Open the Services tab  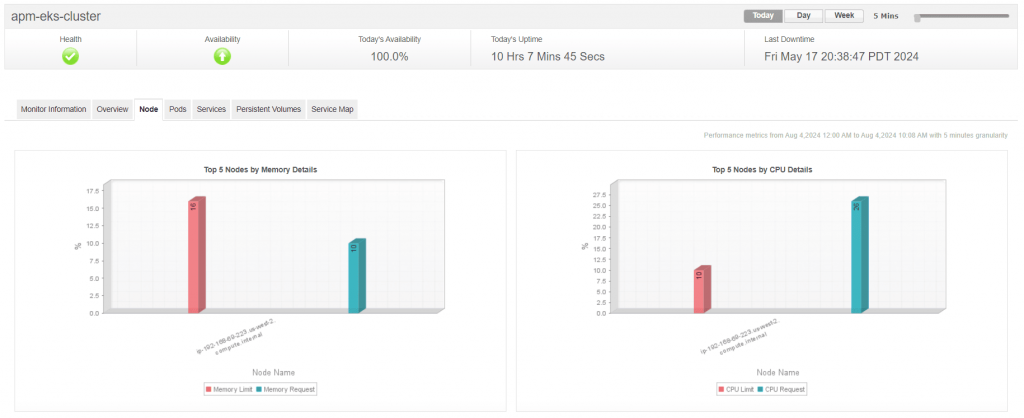pyautogui.click(x=211, y=109)
